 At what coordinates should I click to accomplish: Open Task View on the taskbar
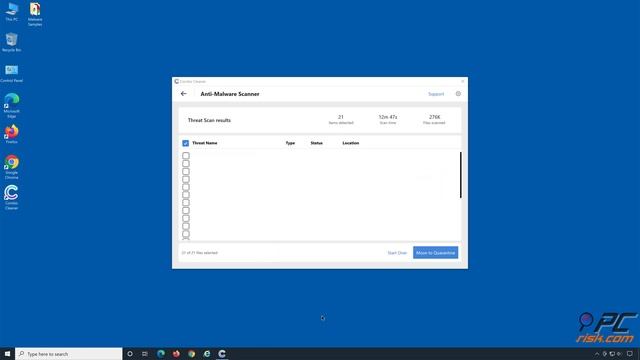pyautogui.click(x=145, y=353)
